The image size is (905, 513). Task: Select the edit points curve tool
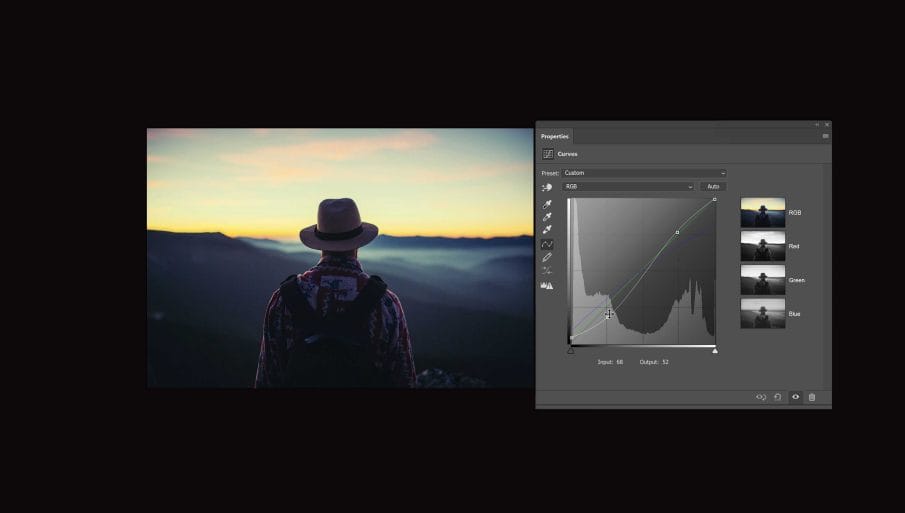click(x=547, y=244)
